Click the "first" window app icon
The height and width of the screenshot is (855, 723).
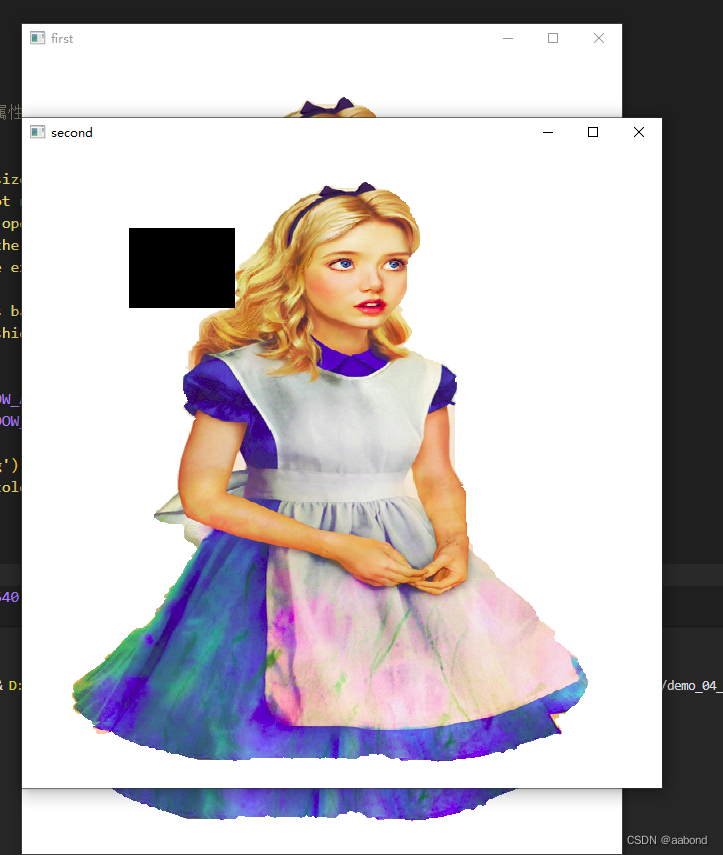coord(38,38)
